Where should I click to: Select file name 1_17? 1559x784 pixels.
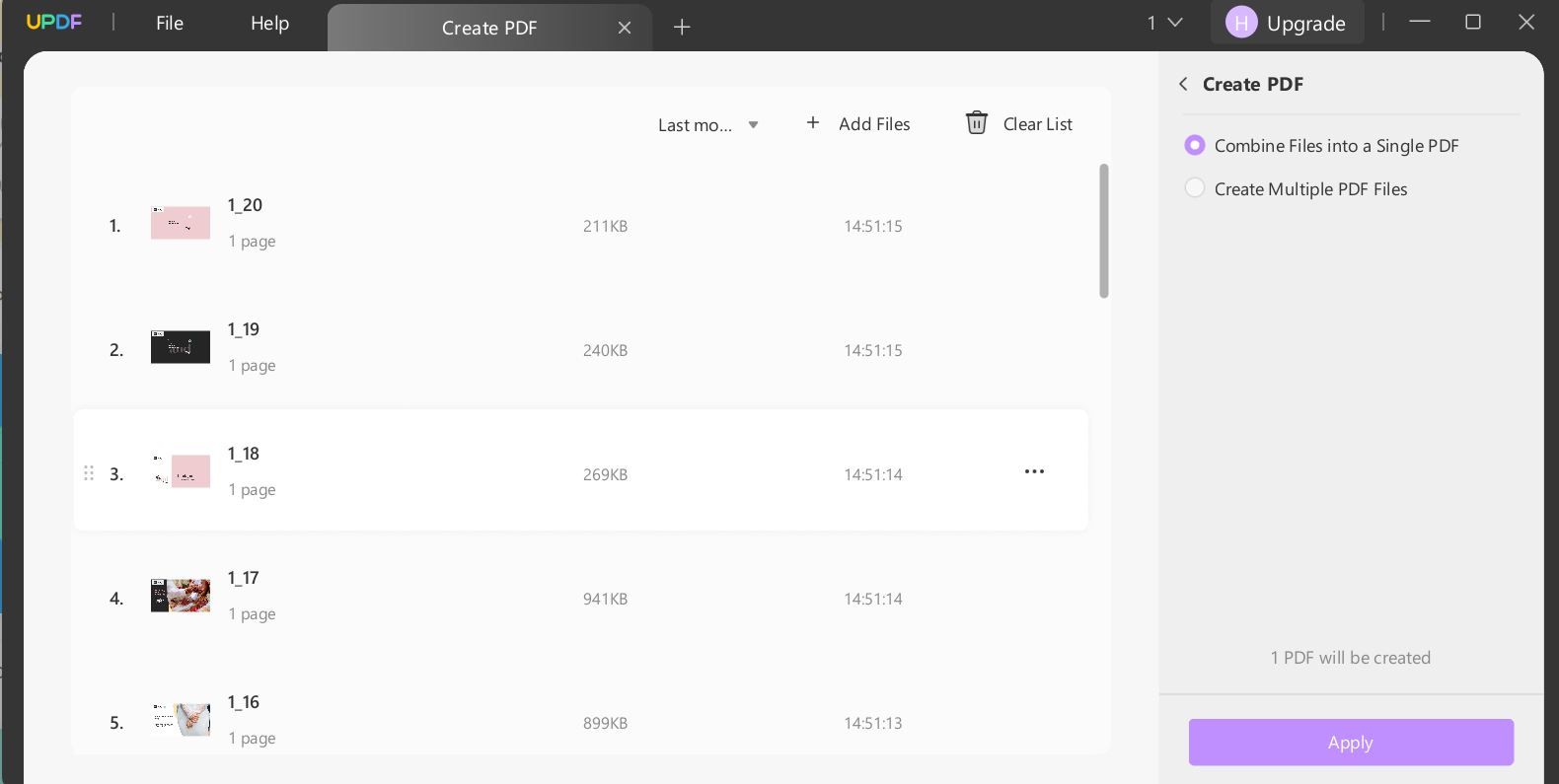pyautogui.click(x=244, y=578)
